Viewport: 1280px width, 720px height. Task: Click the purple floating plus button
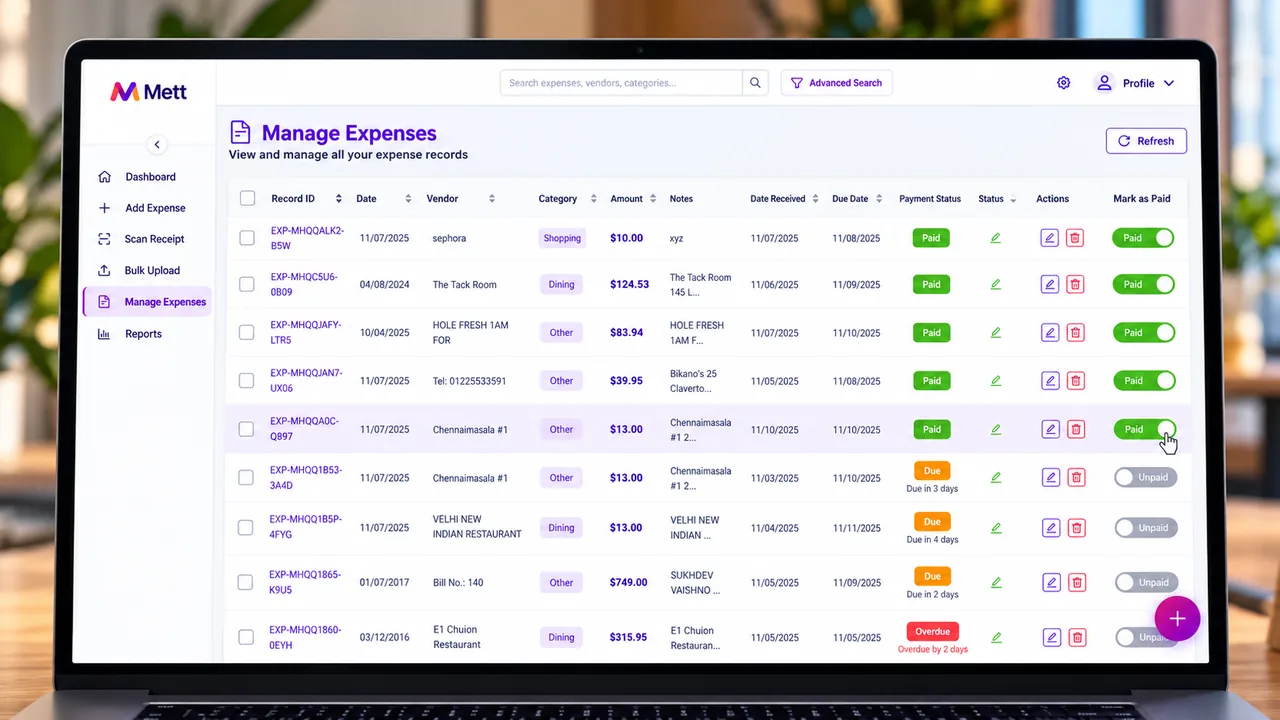[1177, 618]
